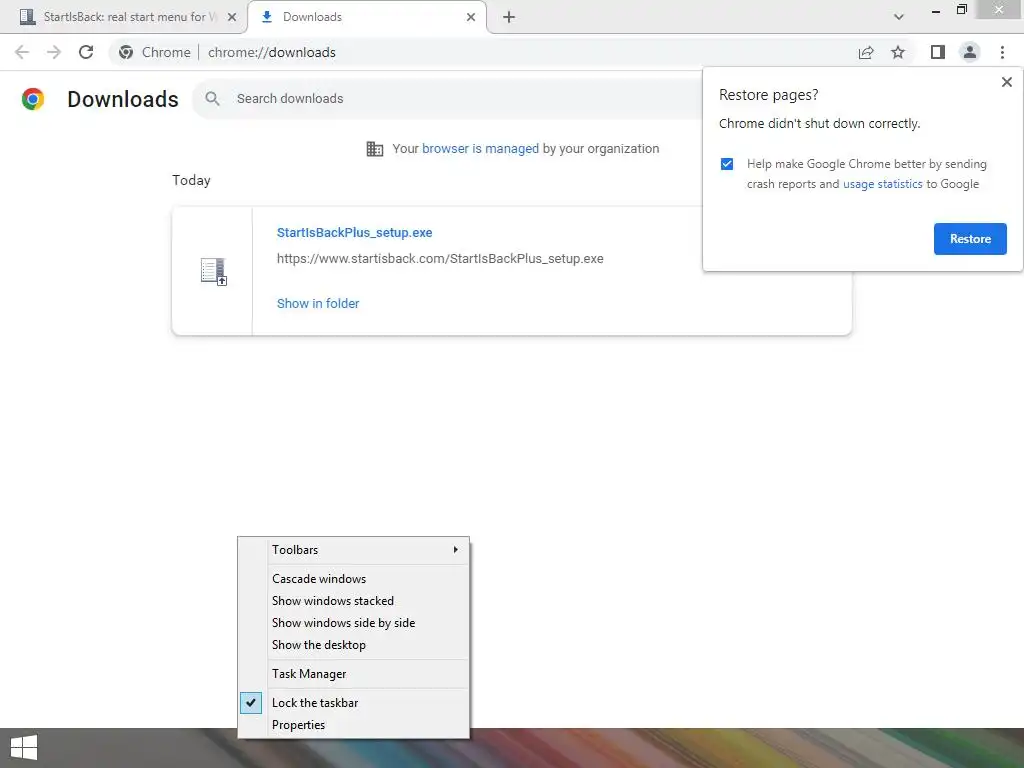The width and height of the screenshot is (1024, 768).
Task: Click the startisback.com download URL
Action: pos(440,259)
